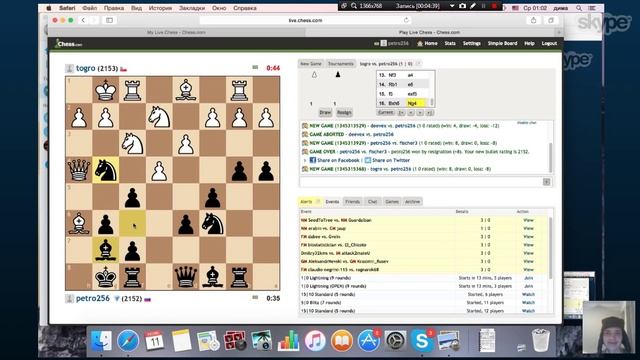
Task: Open the App Store from the Dock
Action: 368,340
